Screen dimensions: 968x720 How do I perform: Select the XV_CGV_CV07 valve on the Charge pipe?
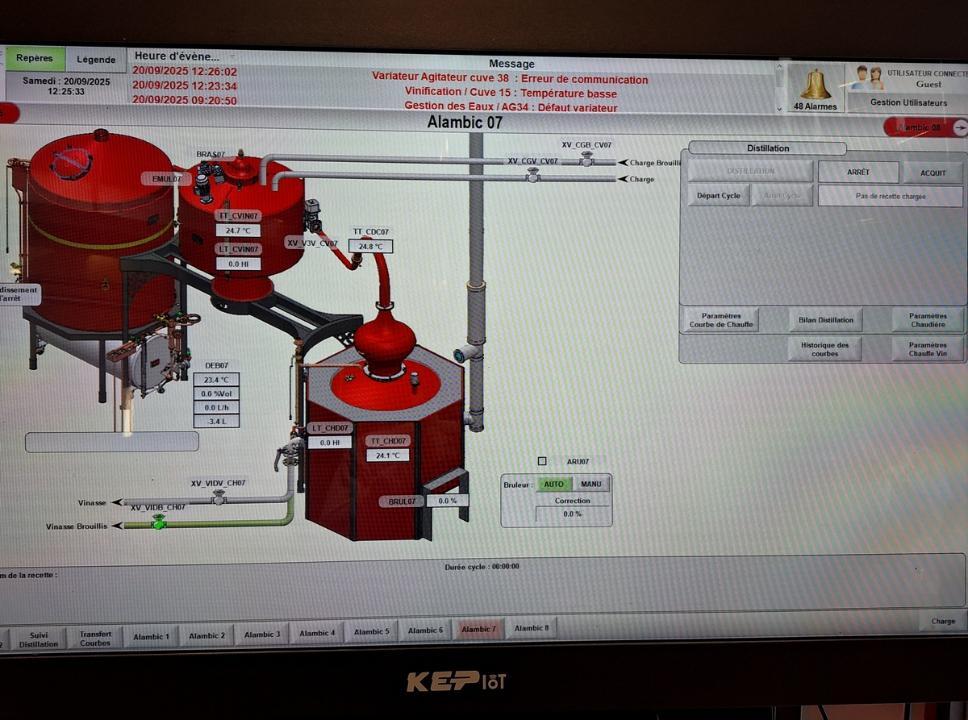click(x=533, y=175)
